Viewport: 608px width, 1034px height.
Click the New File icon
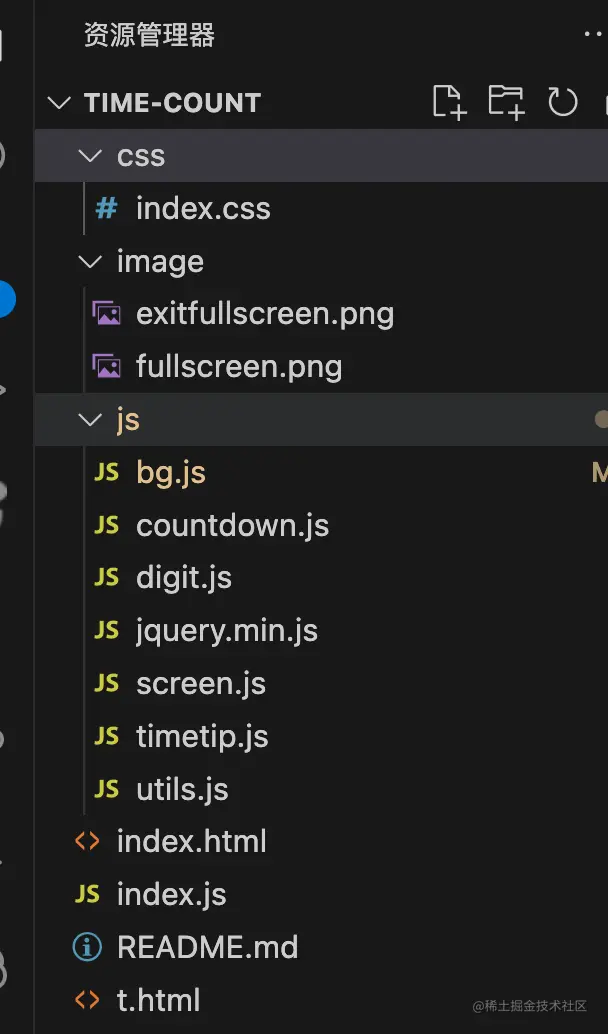tap(450, 102)
